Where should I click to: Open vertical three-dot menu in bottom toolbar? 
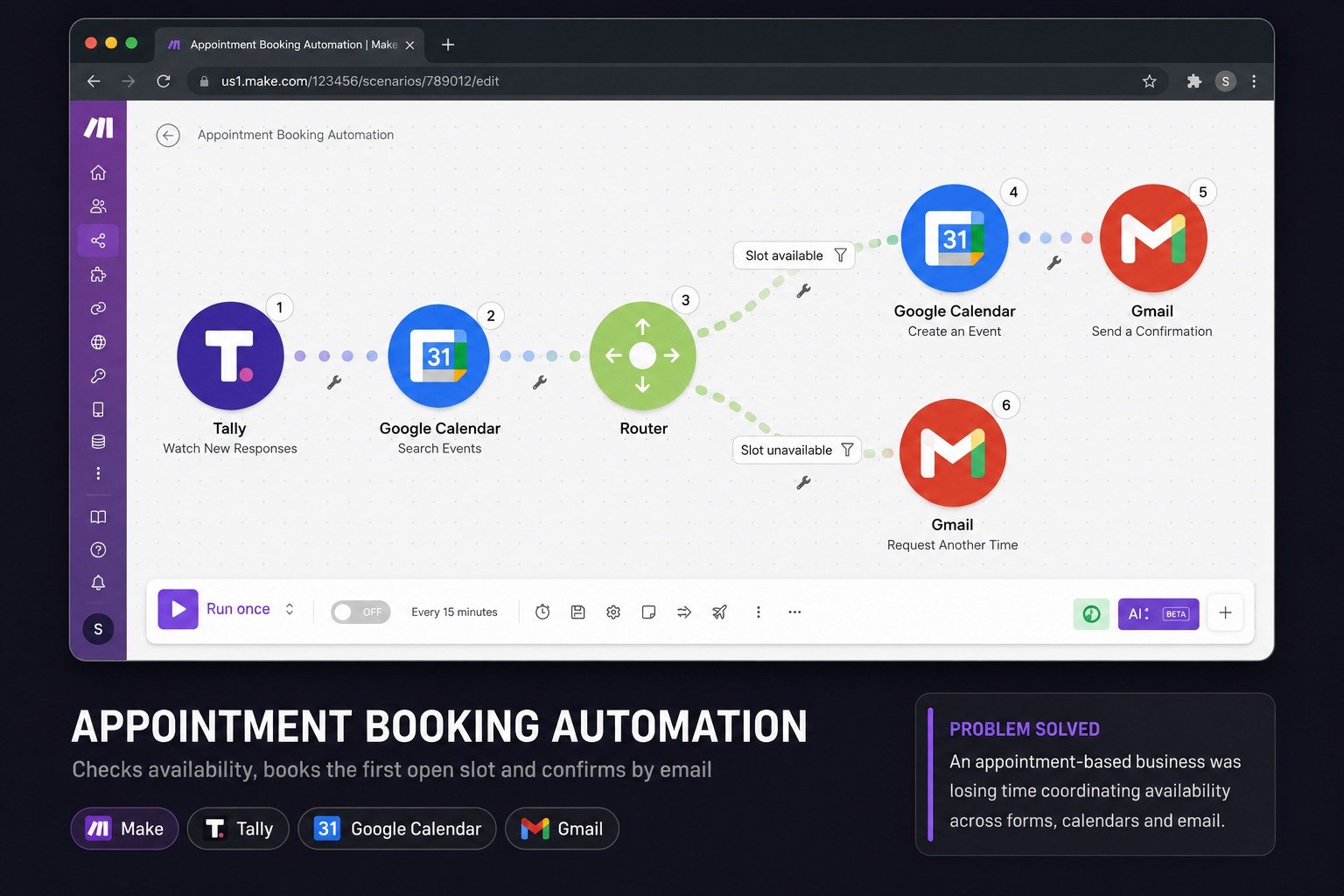click(x=758, y=612)
